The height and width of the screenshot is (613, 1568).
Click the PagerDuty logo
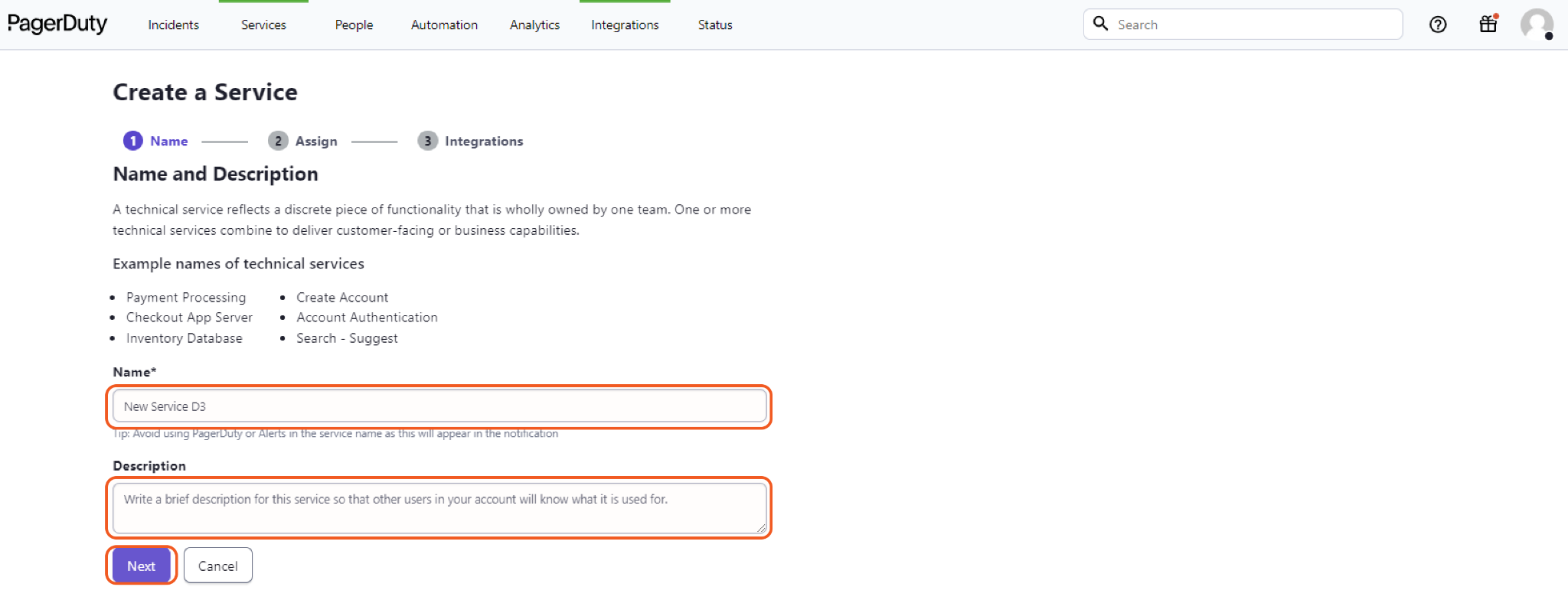coord(57,24)
